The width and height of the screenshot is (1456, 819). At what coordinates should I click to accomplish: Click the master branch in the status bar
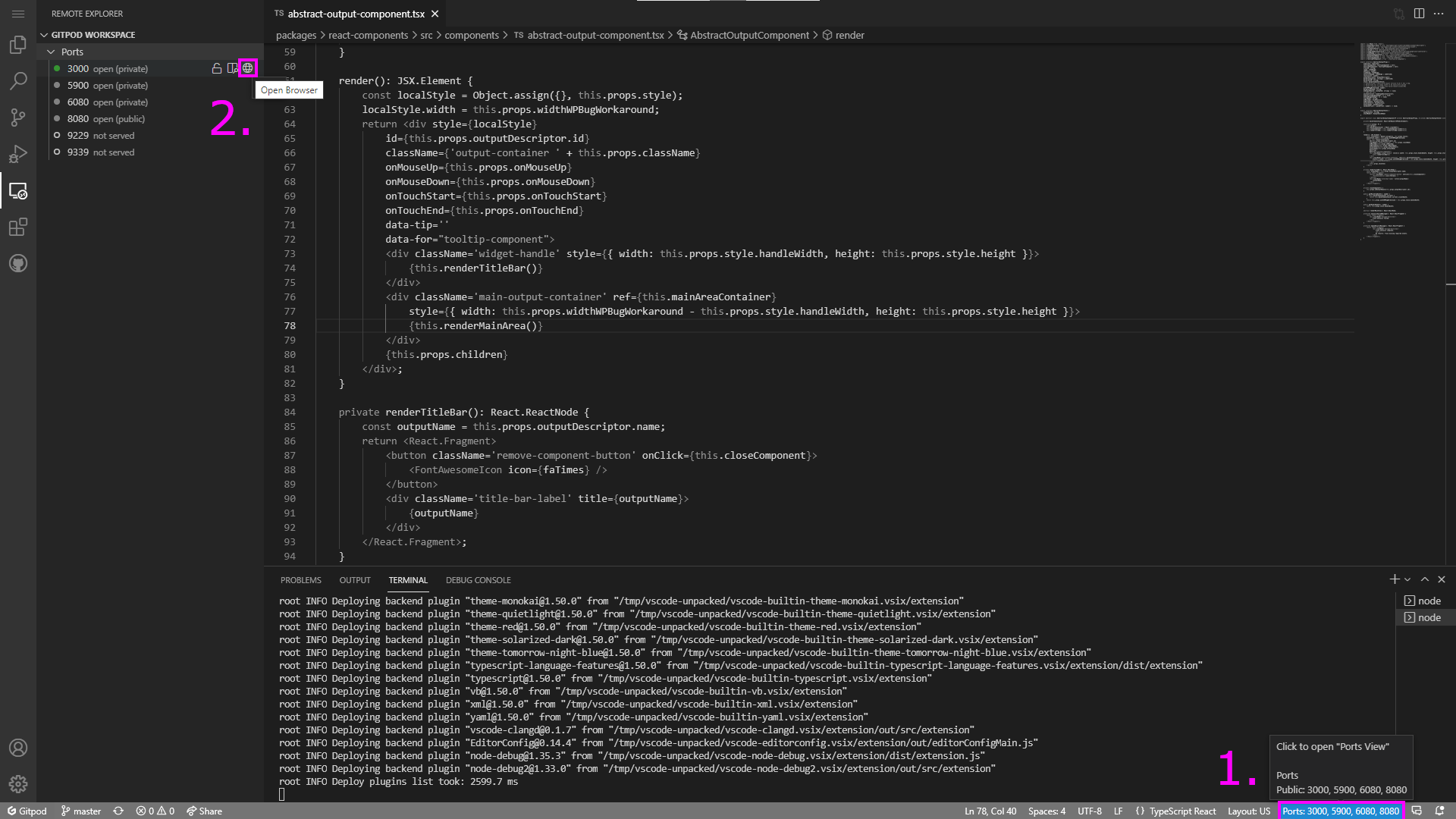pyautogui.click(x=81, y=811)
